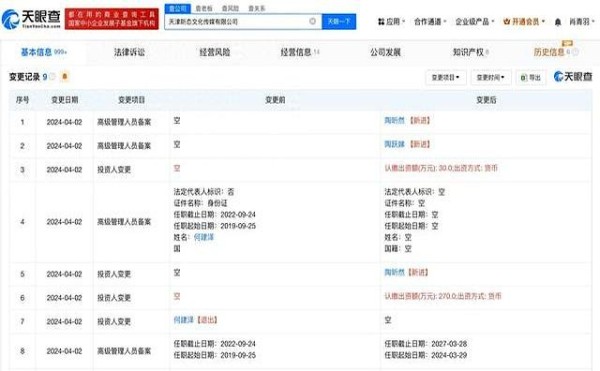Click the red promotional banner beside the logo

[x=112, y=19]
